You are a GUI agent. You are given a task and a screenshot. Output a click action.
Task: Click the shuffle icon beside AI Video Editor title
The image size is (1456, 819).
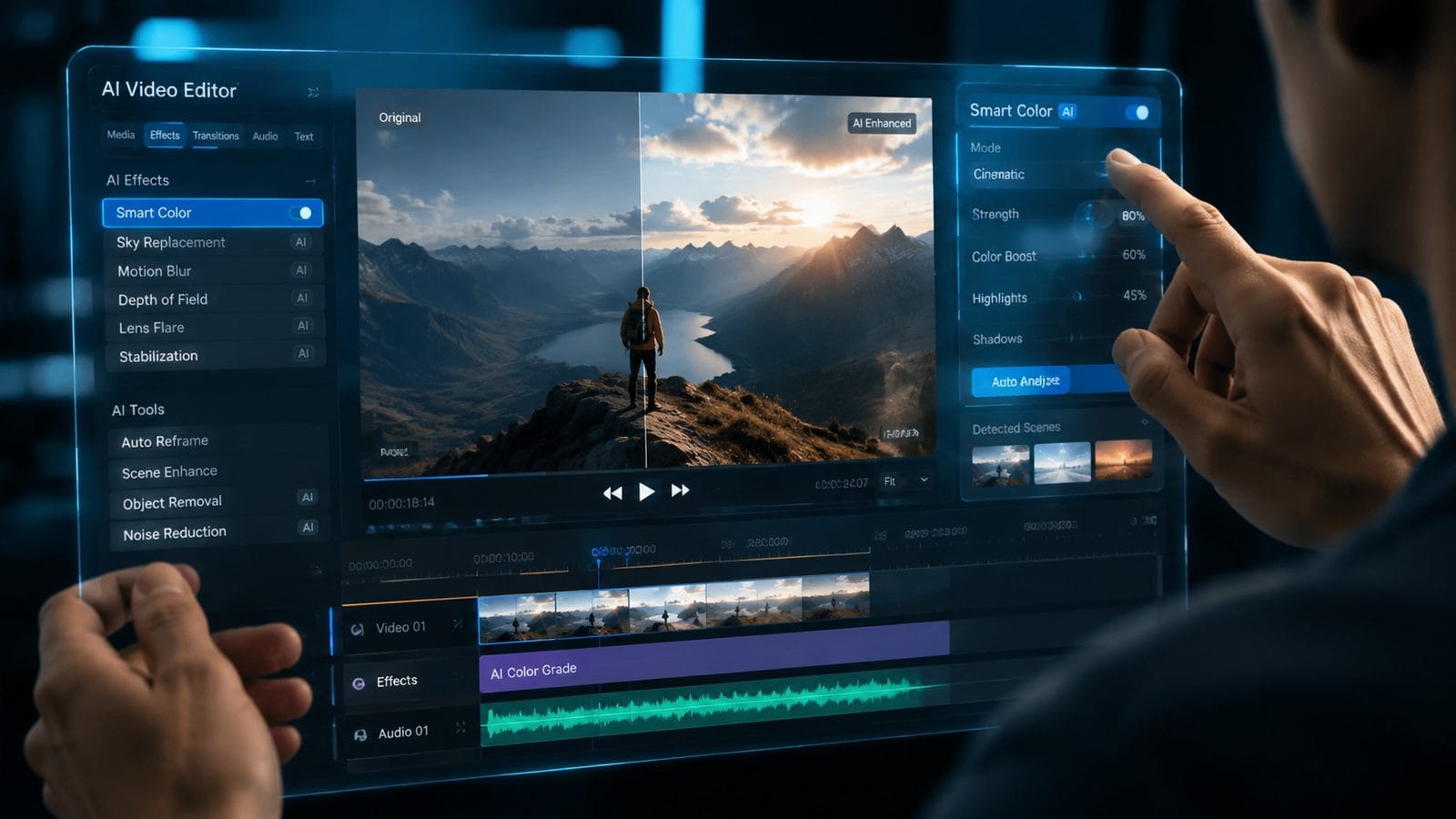[x=313, y=92]
